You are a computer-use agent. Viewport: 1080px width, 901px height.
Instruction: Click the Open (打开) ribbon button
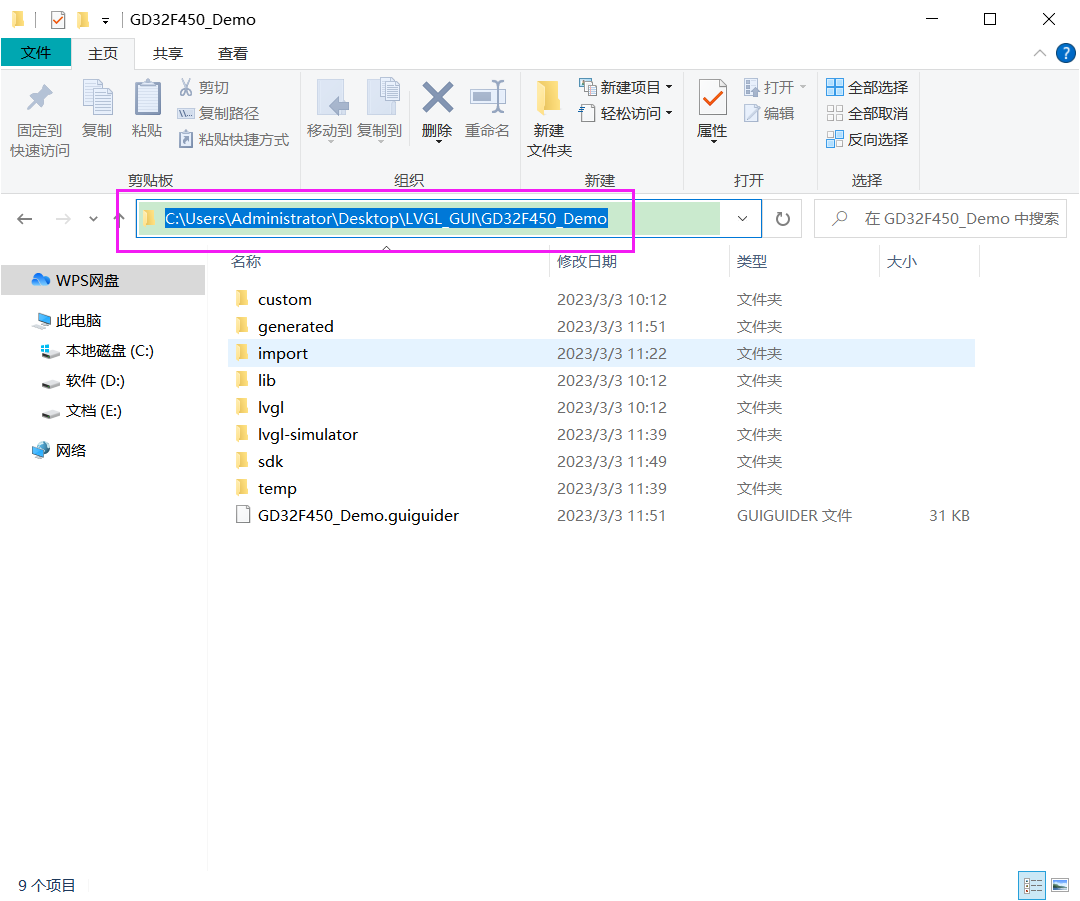coord(775,87)
